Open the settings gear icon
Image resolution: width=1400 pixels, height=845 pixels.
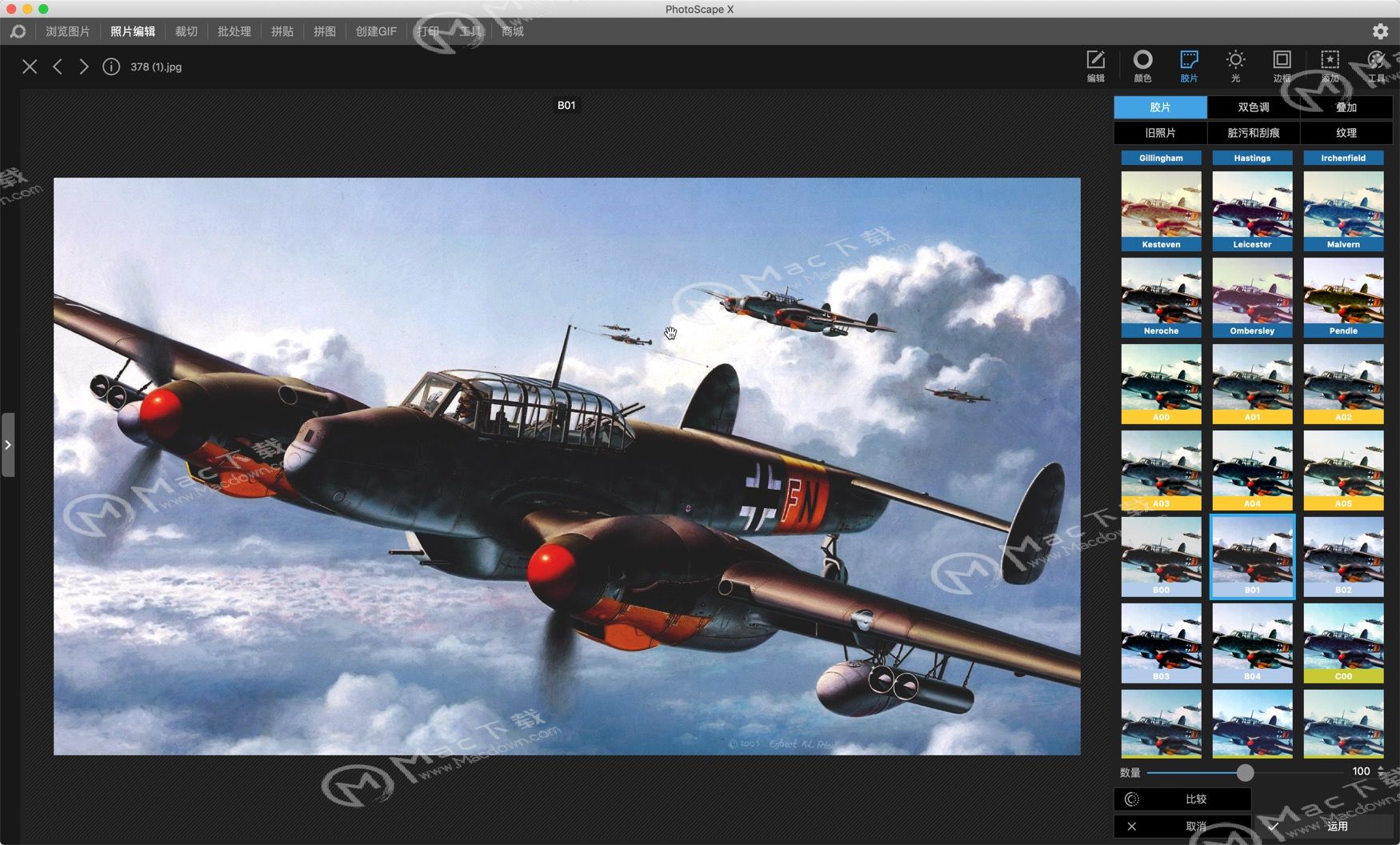pyautogui.click(x=1380, y=31)
